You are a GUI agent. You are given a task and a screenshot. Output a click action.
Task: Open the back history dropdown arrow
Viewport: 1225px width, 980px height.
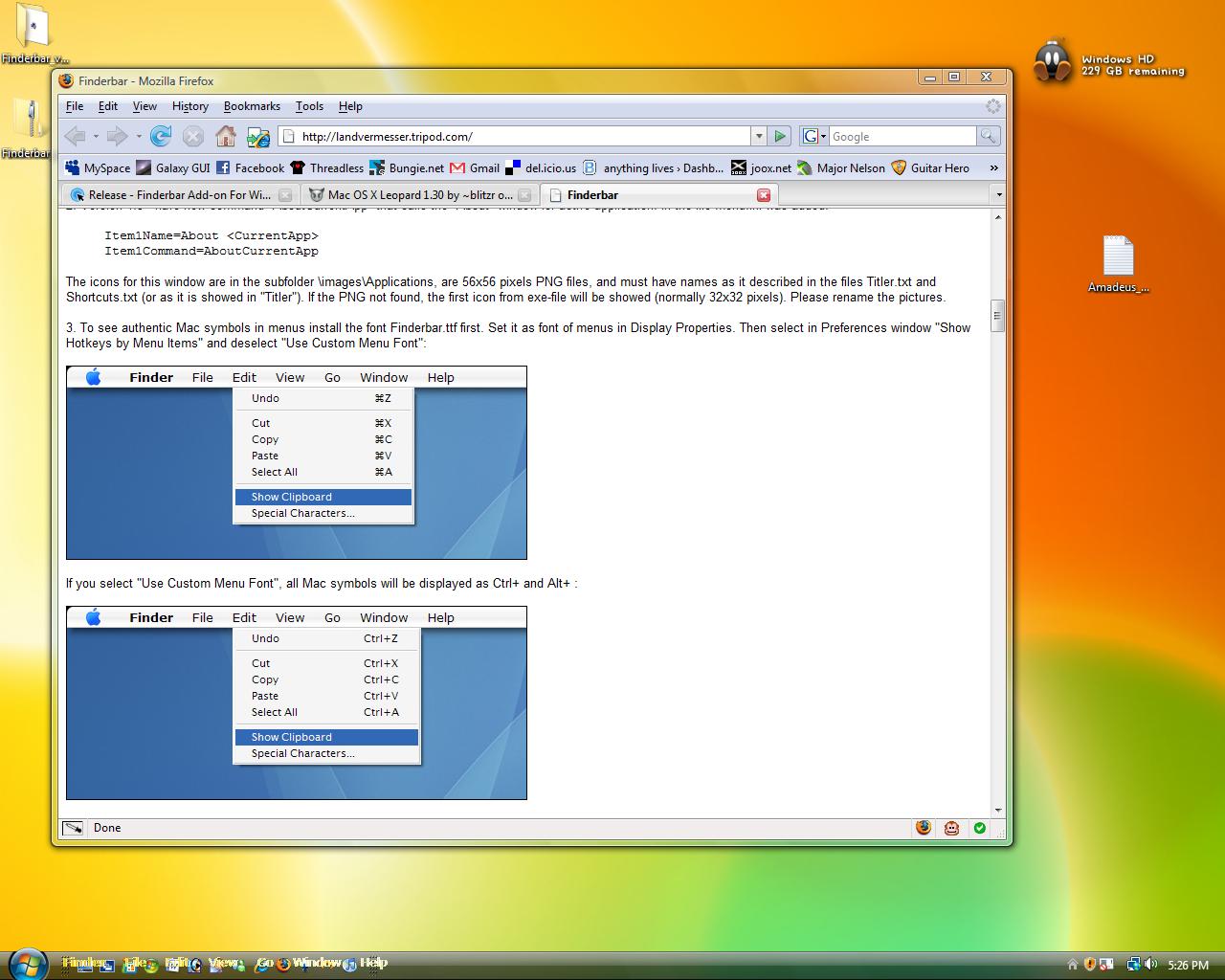coord(96,136)
